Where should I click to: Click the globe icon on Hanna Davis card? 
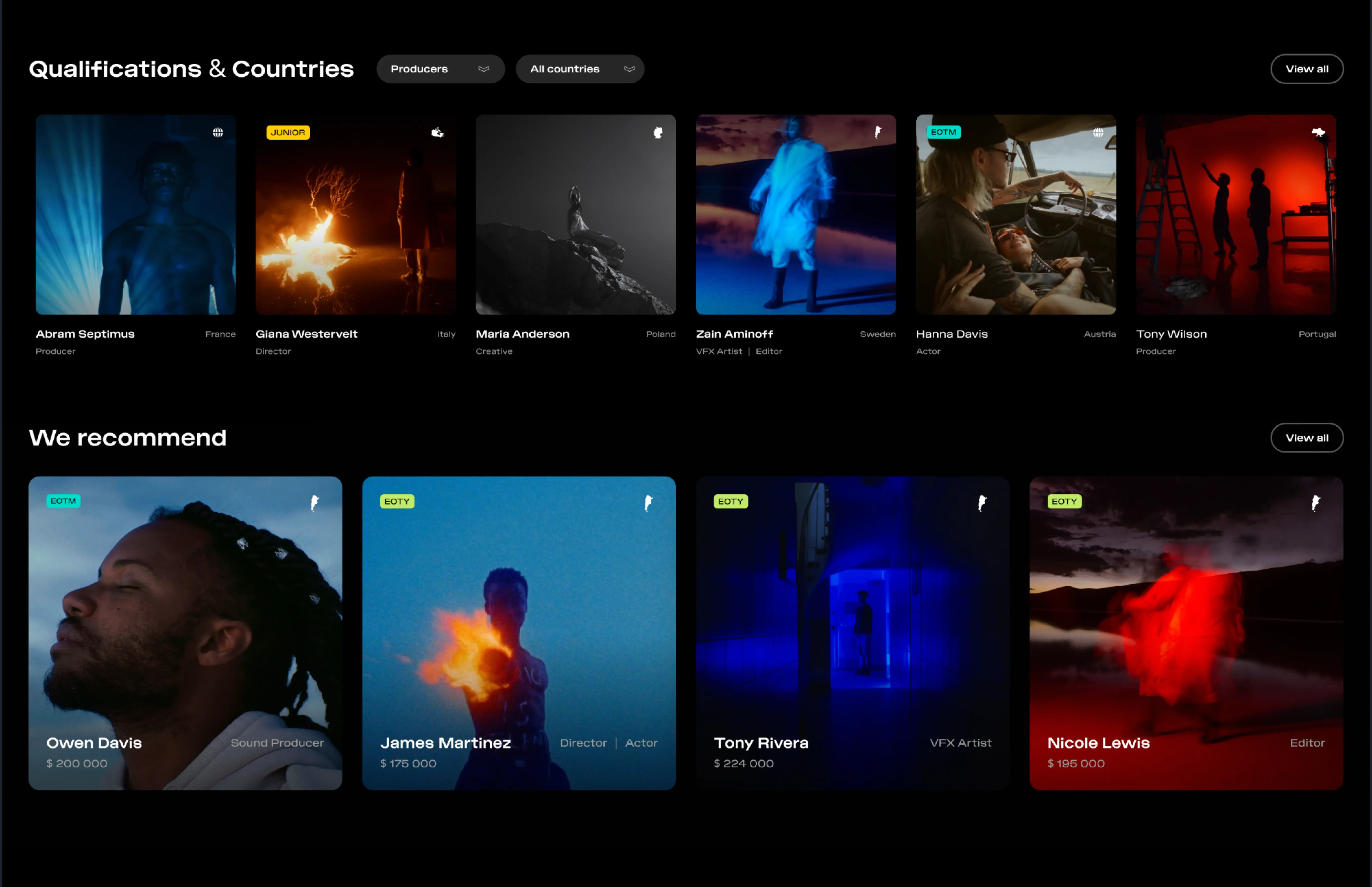tap(1099, 132)
